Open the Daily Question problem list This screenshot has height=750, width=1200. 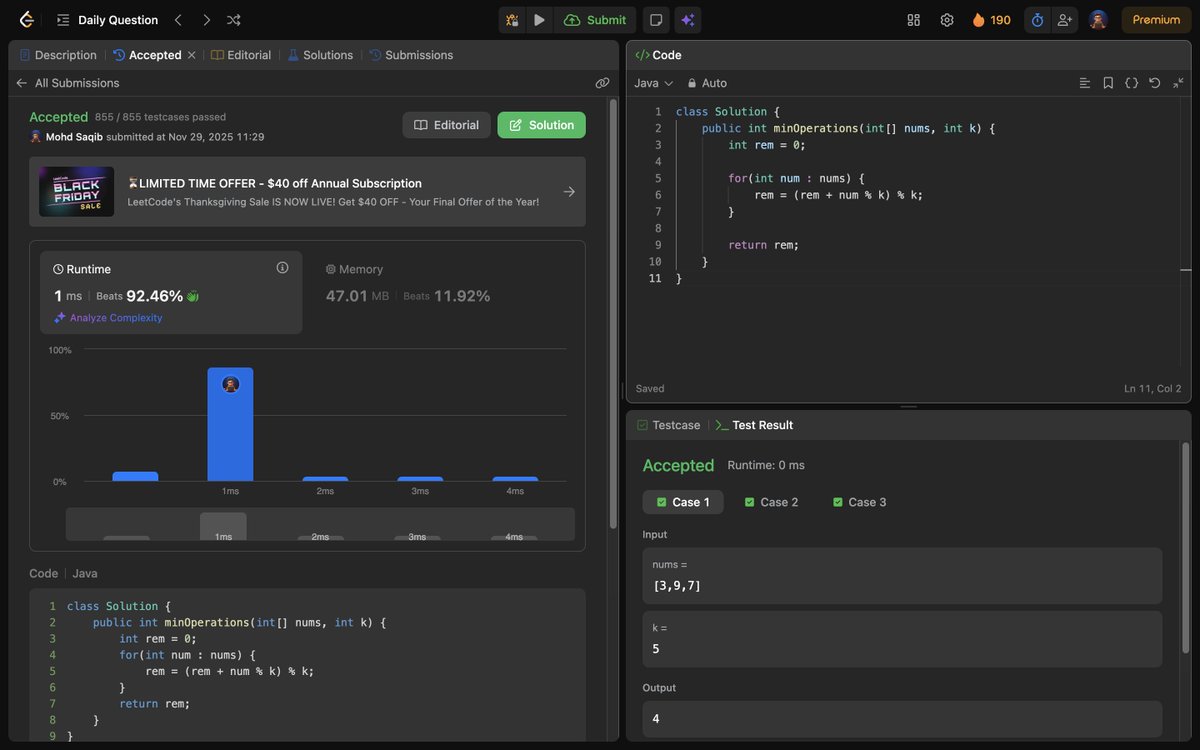click(x=107, y=20)
